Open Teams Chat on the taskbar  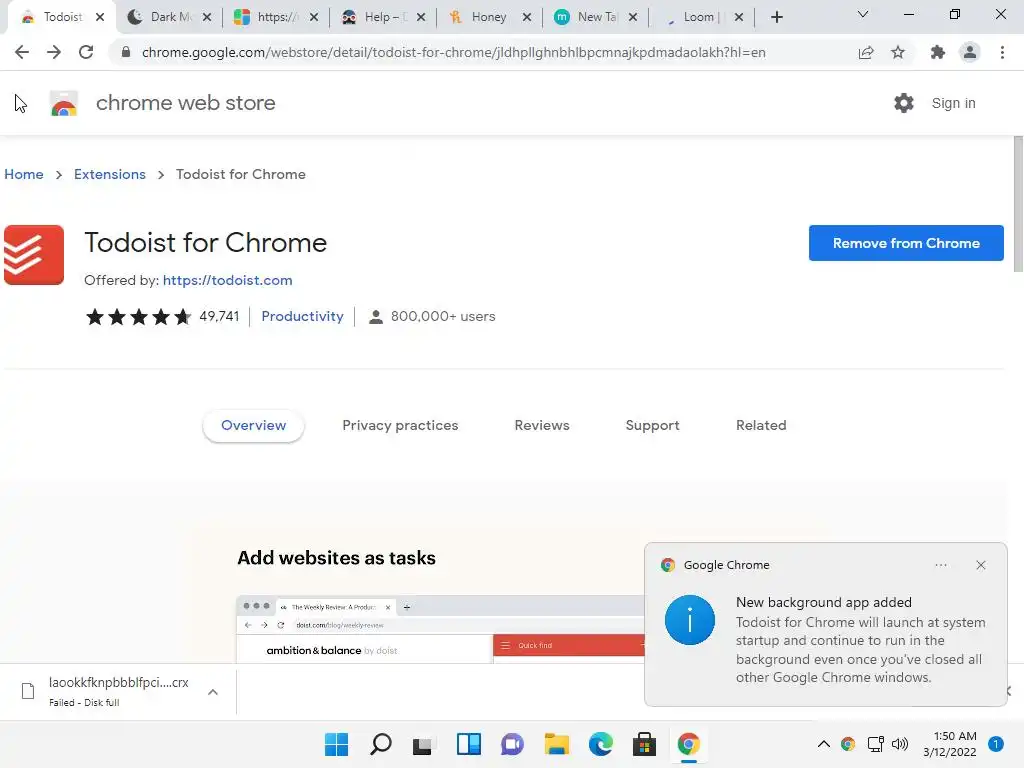(513, 744)
